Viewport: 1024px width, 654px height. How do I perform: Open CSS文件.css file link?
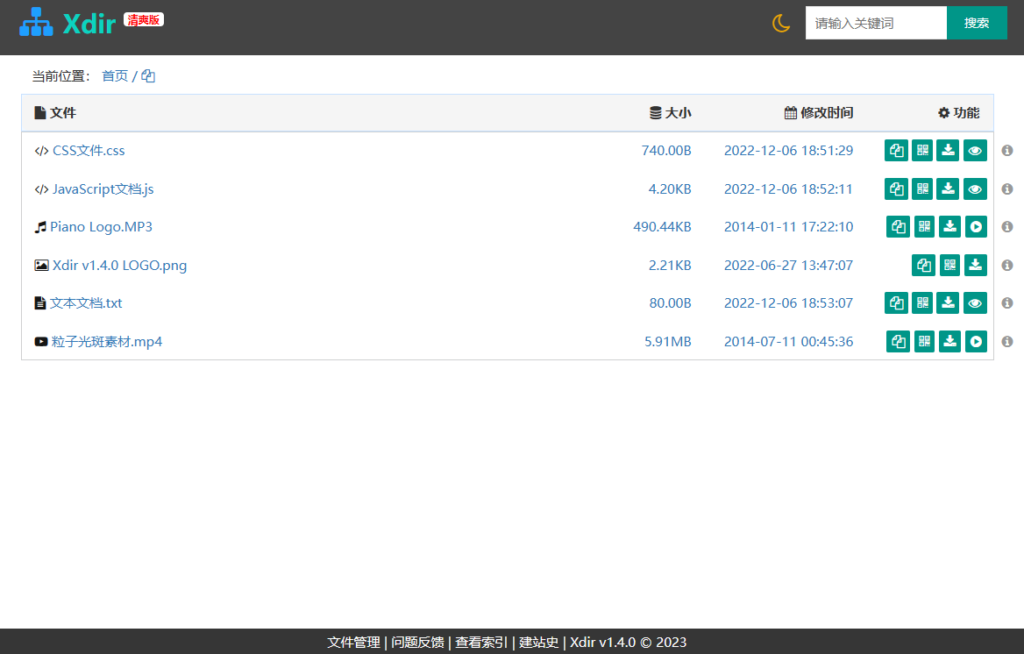click(x=88, y=150)
